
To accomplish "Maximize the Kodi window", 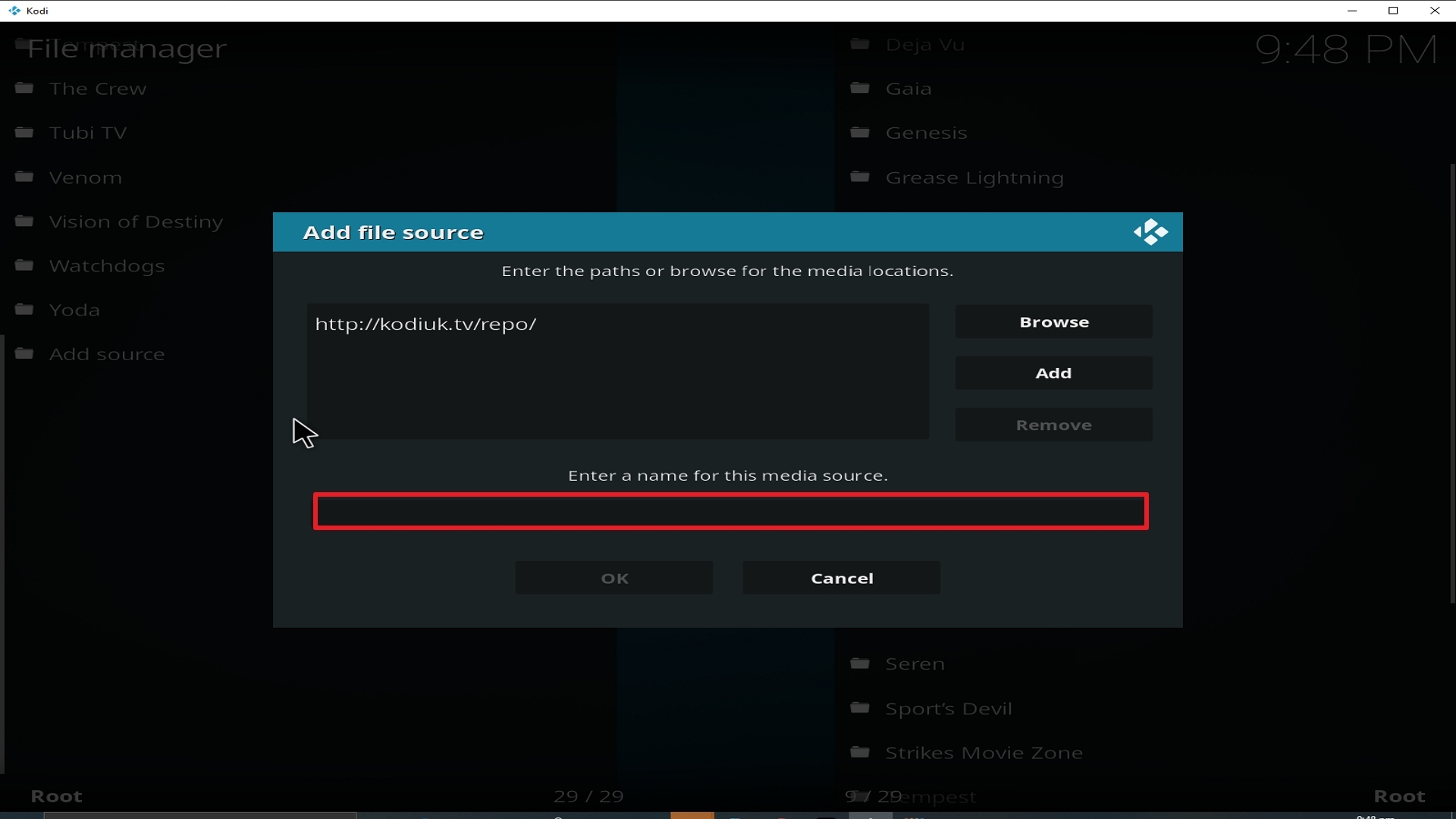I will point(1393,11).
